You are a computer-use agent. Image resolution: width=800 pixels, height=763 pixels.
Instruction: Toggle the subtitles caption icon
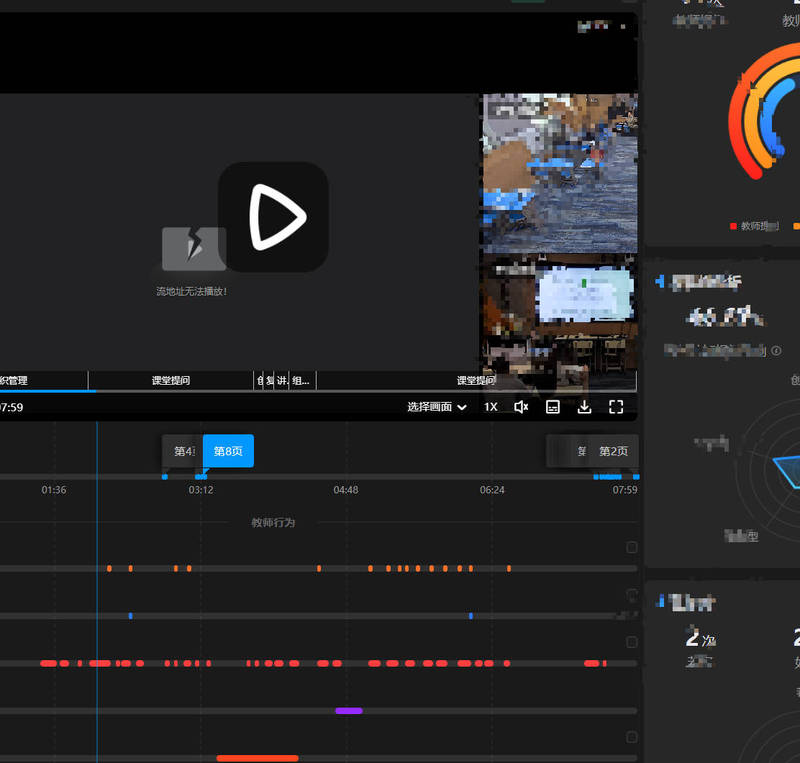pos(552,407)
